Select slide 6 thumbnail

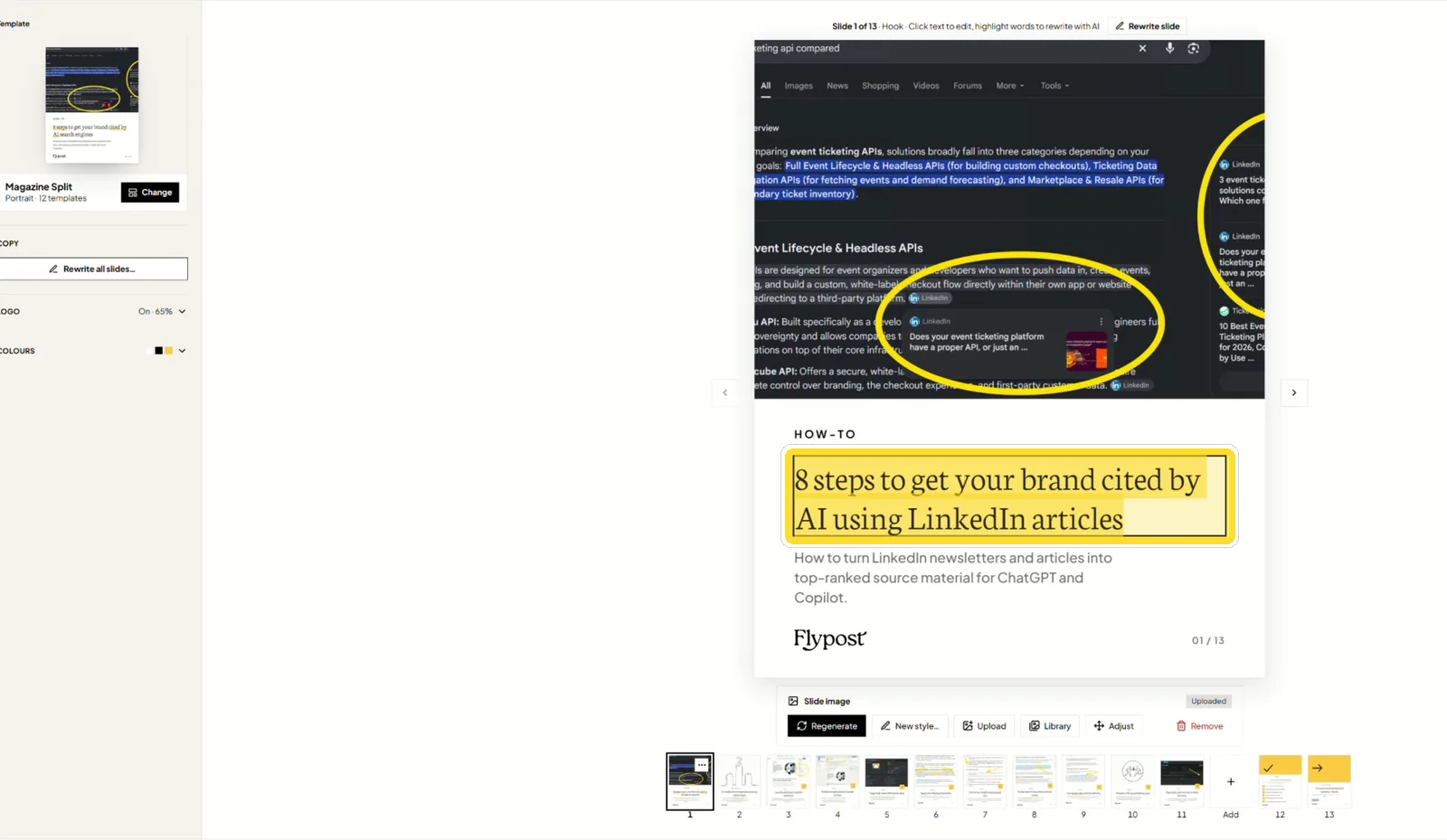936,781
